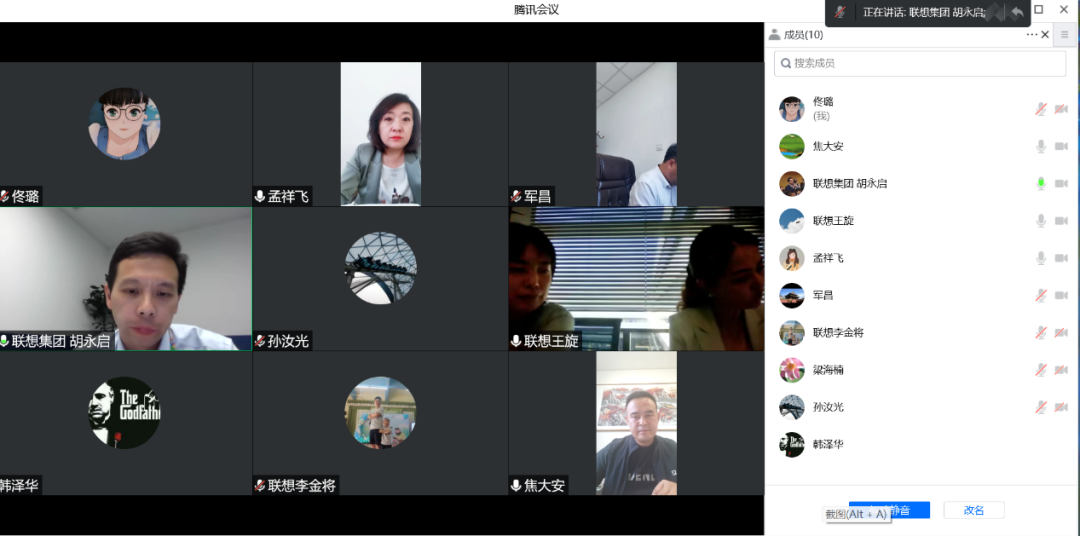Select 孙汝光 avatar in member list
1080x536 pixels.
[x=792, y=406]
